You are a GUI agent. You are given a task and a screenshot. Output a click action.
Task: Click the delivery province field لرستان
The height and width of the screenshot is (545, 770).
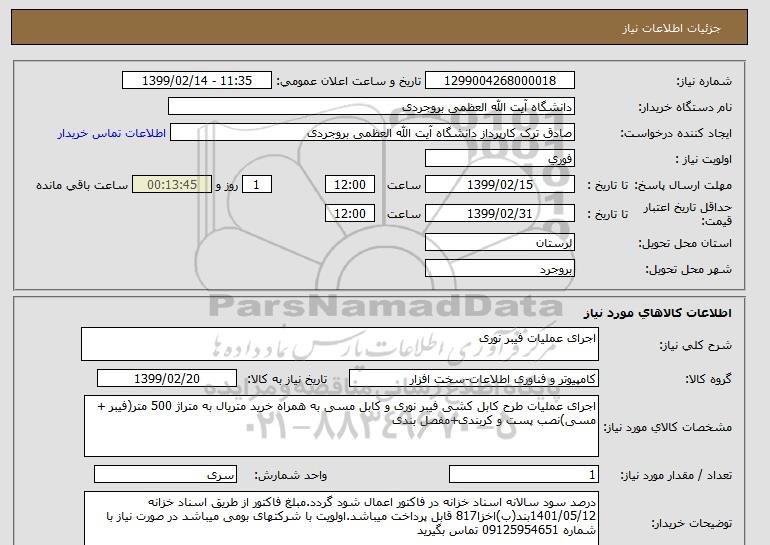pyautogui.click(x=499, y=243)
